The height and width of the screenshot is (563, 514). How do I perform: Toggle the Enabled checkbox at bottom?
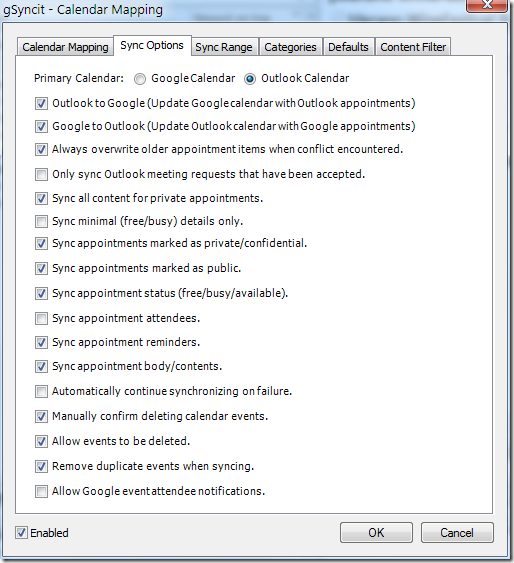click(21, 532)
